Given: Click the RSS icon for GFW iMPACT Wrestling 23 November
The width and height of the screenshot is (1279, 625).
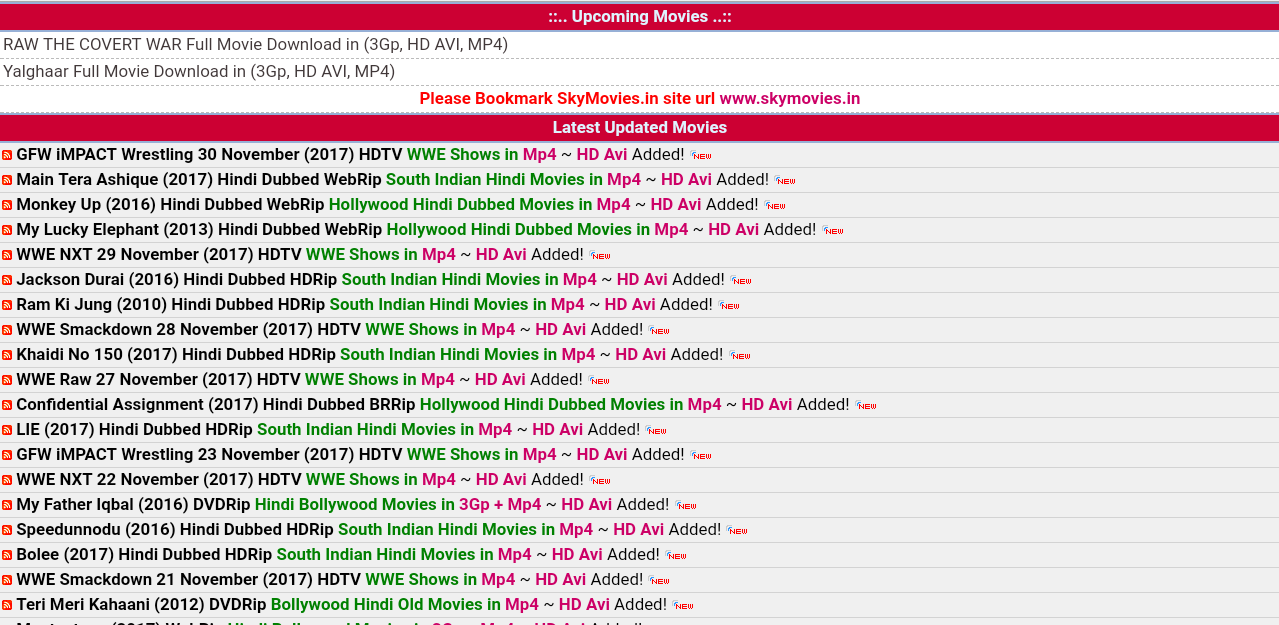Looking at the screenshot, I should click(x=7, y=455).
